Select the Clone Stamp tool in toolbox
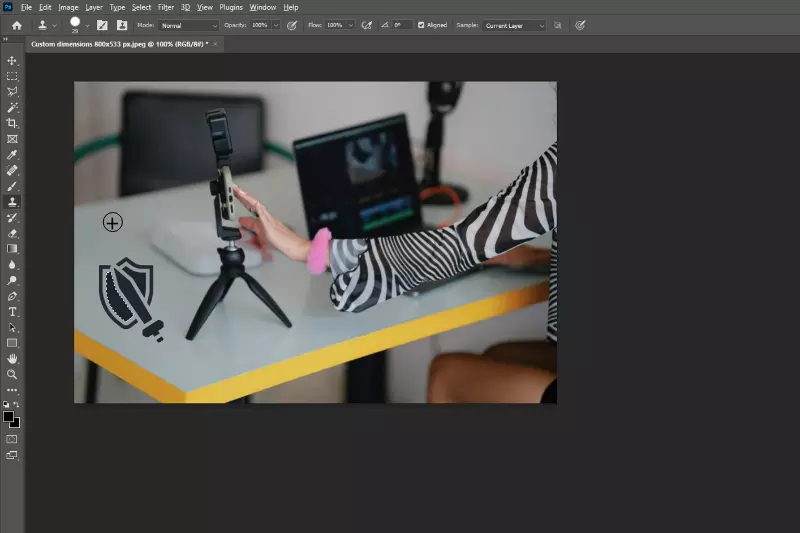The image size is (800, 533). (12, 202)
